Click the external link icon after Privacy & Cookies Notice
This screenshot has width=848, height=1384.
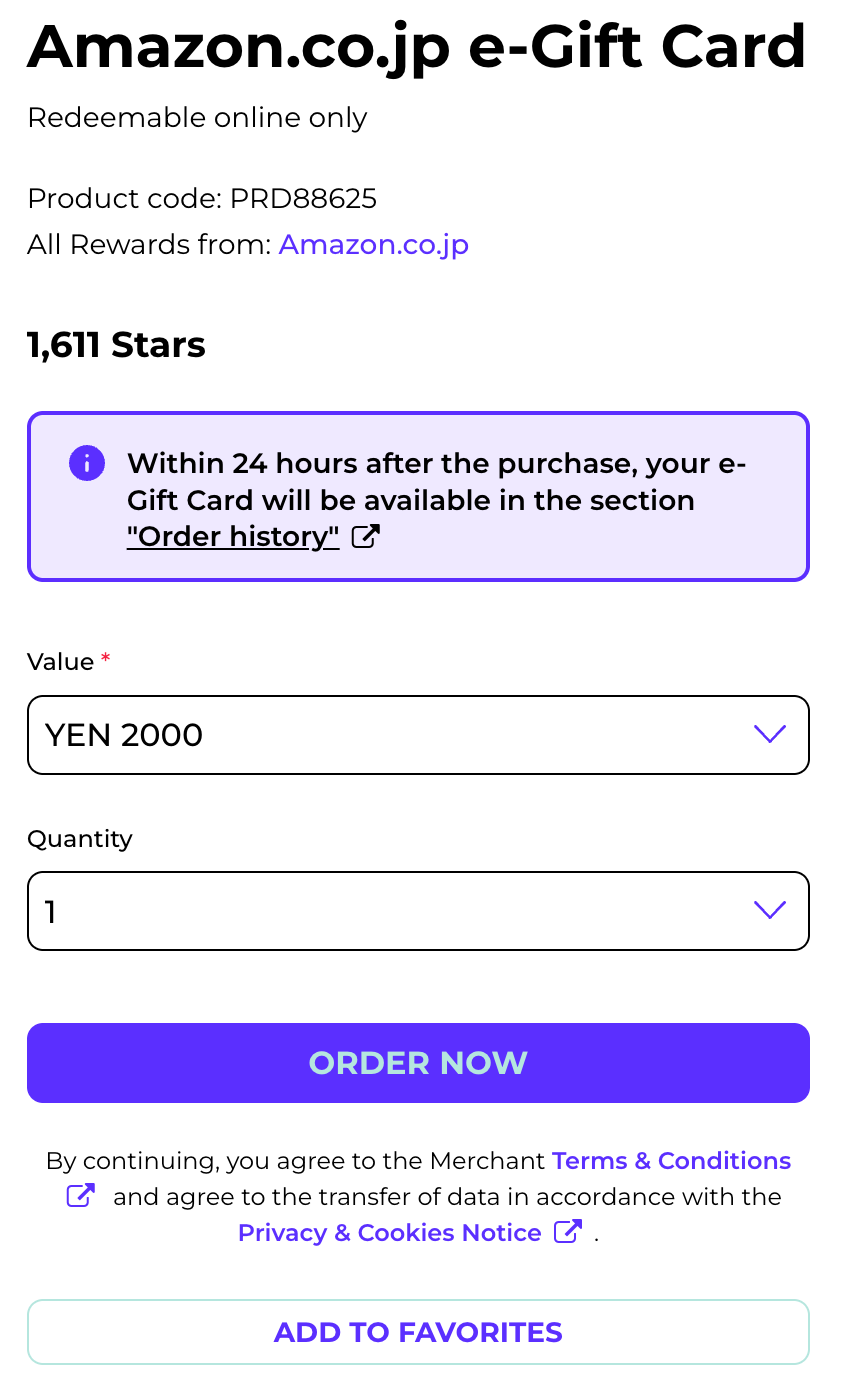click(x=568, y=1231)
